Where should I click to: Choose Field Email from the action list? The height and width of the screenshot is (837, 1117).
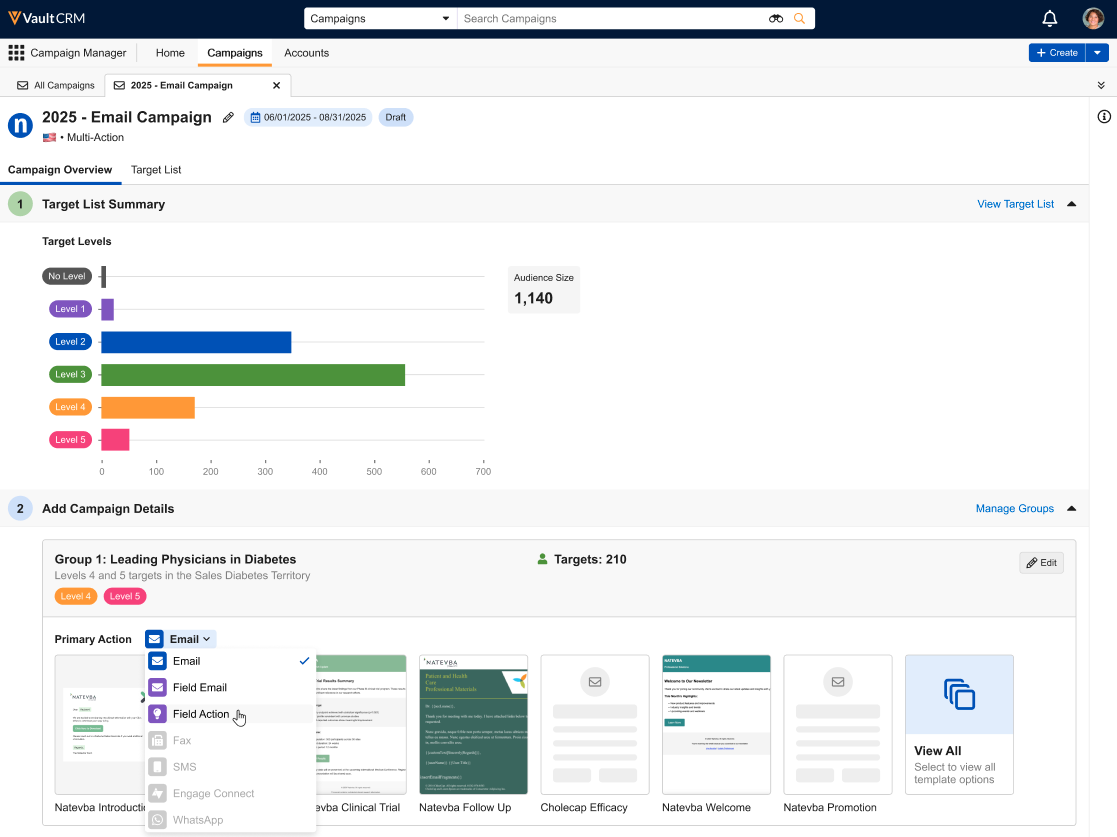coord(199,687)
